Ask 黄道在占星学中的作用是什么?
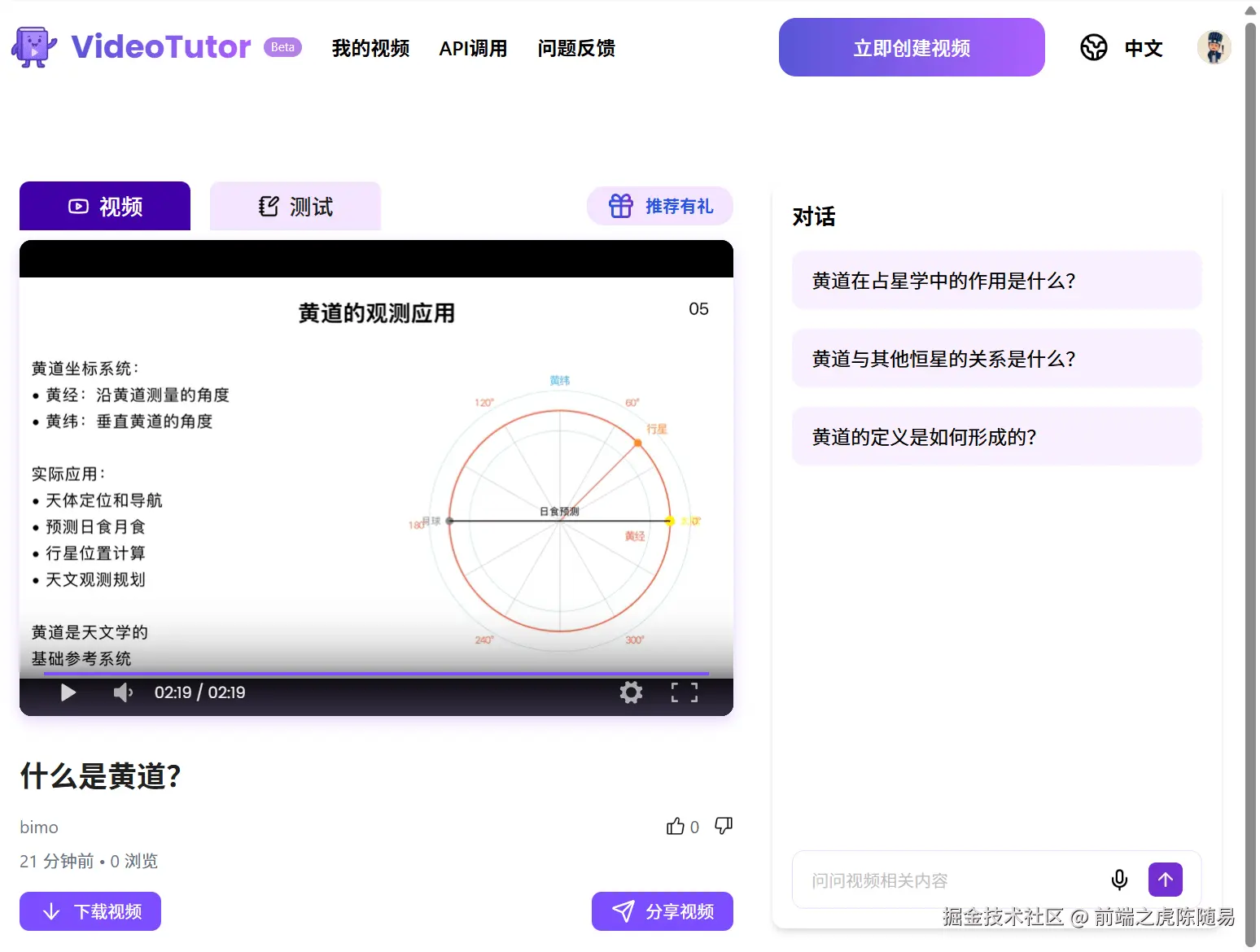 pyautogui.click(x=996, y=281)
